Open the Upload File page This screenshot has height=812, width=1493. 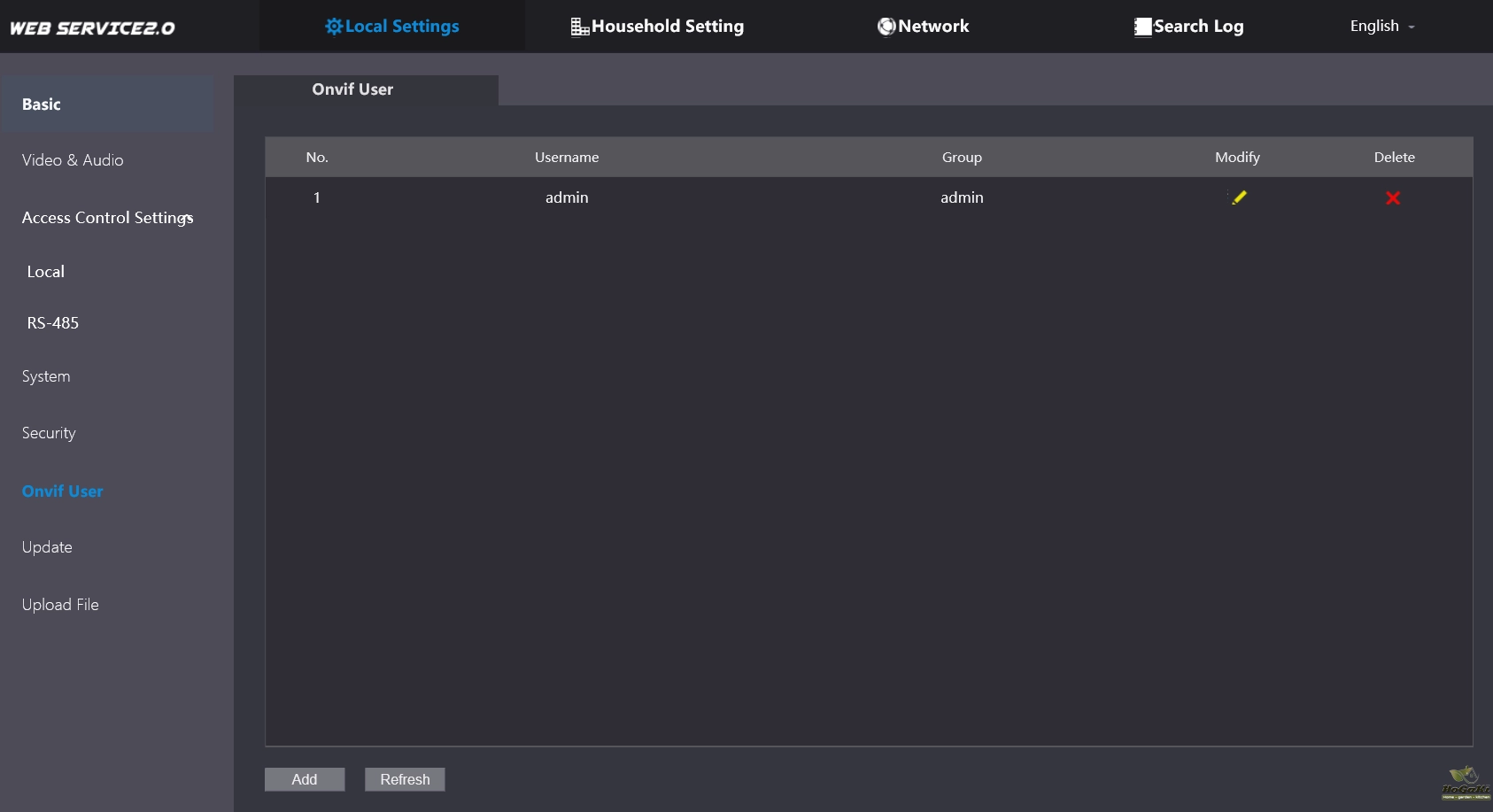60,605
